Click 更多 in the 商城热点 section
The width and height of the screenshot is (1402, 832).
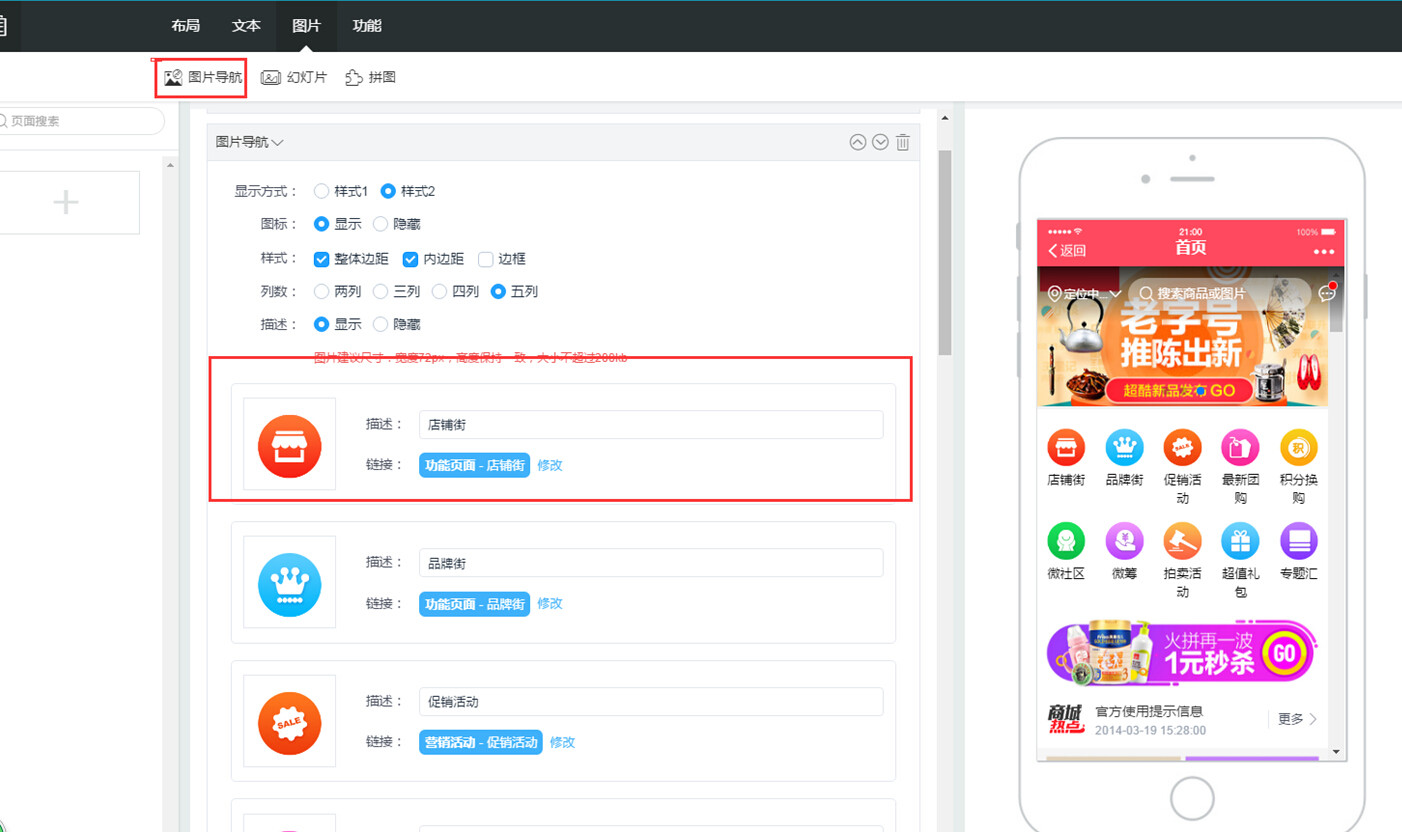point(1297,719)
